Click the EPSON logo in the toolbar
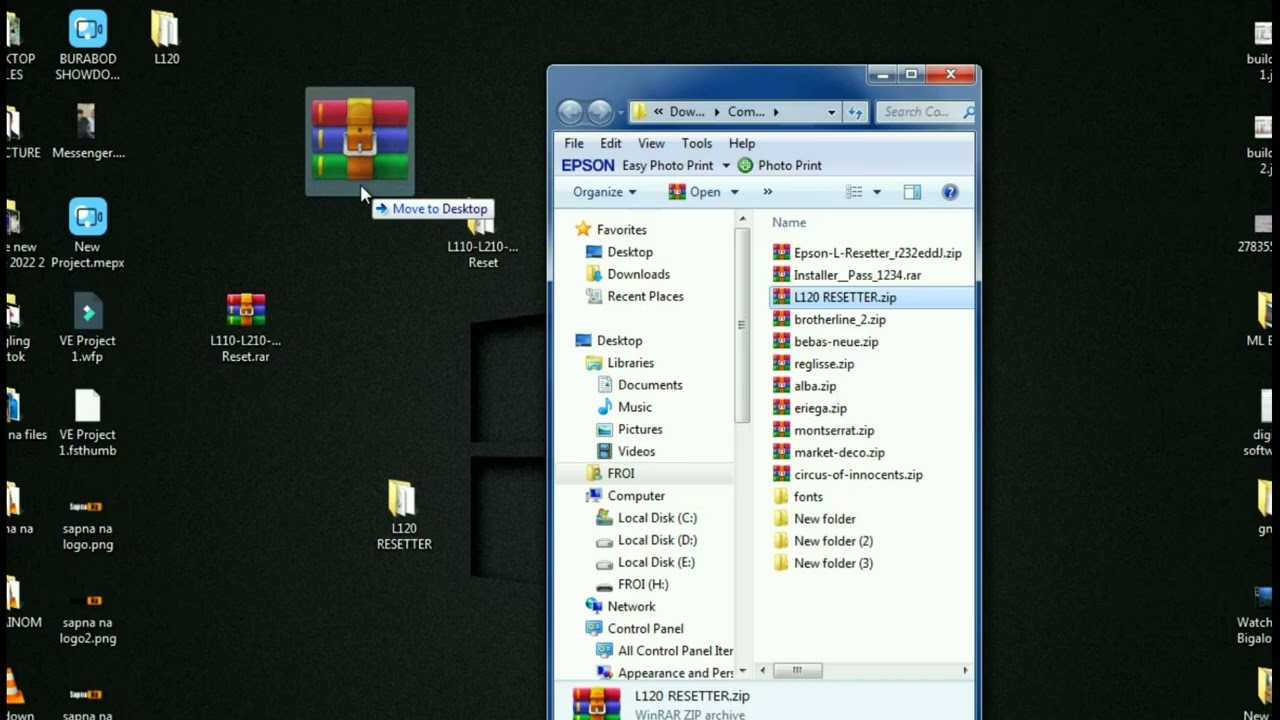Image resolution: width=1280 pixels, height=720 pixels. (588, 165)
